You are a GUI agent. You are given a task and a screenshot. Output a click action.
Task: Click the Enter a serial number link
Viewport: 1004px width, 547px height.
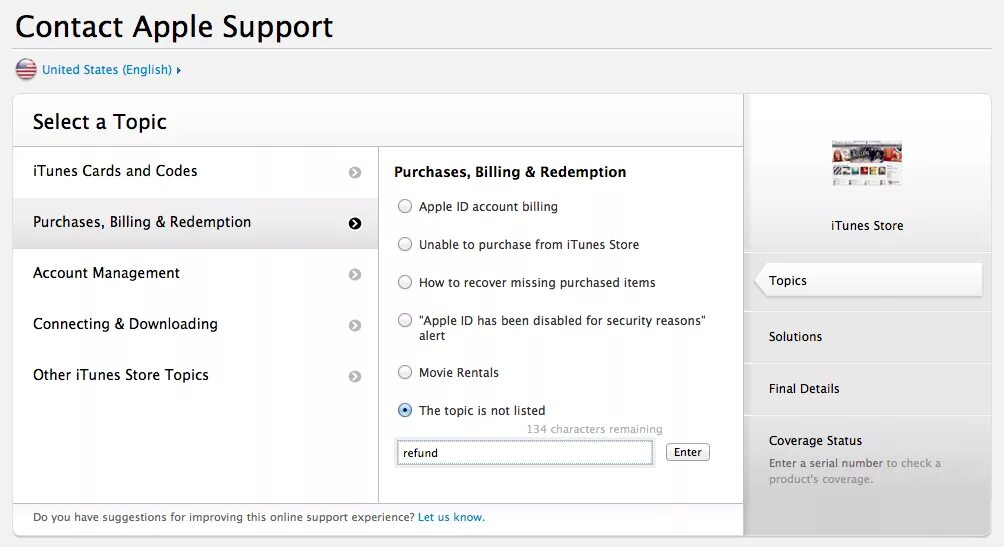825,463
